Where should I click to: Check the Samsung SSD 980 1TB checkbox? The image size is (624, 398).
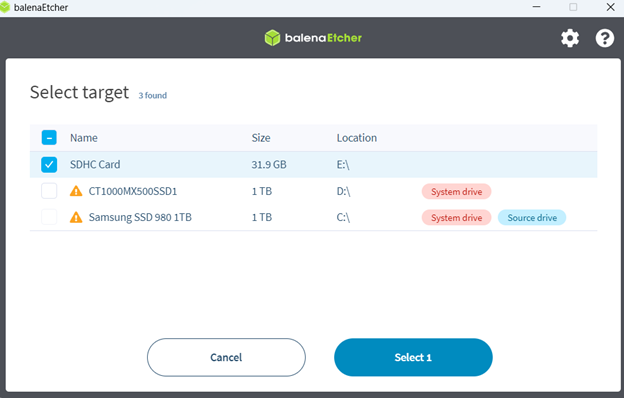tap(49, 217)
